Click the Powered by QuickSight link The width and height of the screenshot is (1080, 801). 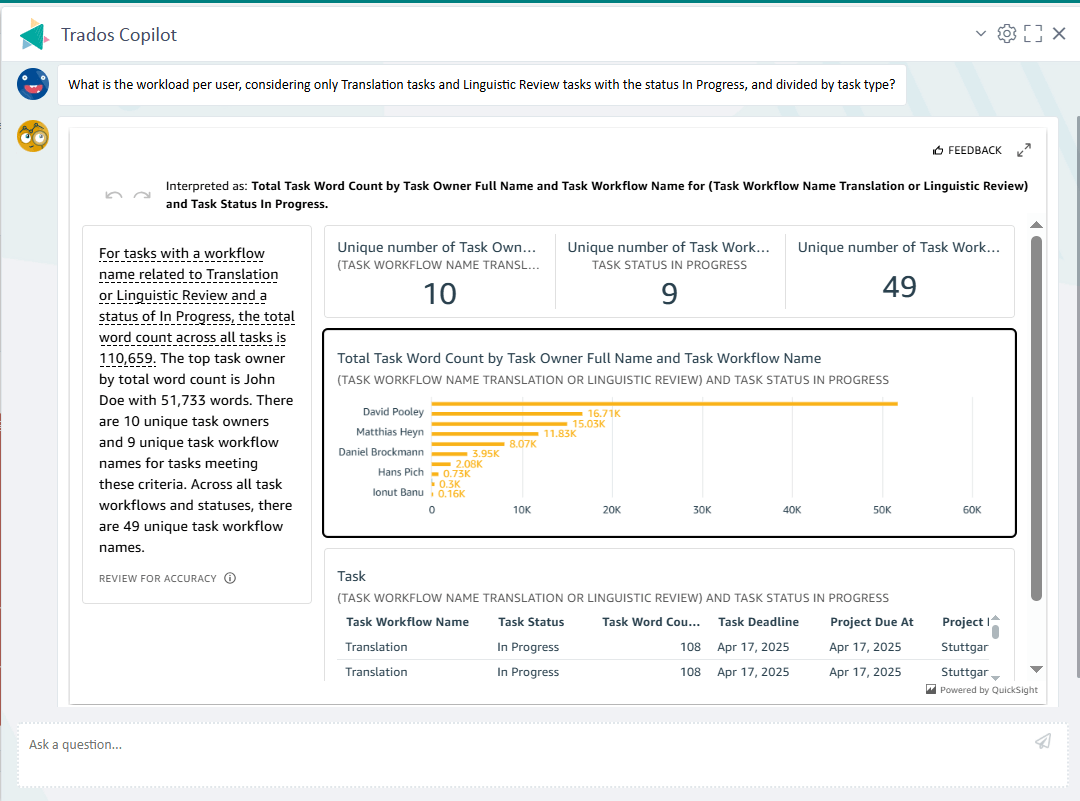click(981, 690)
